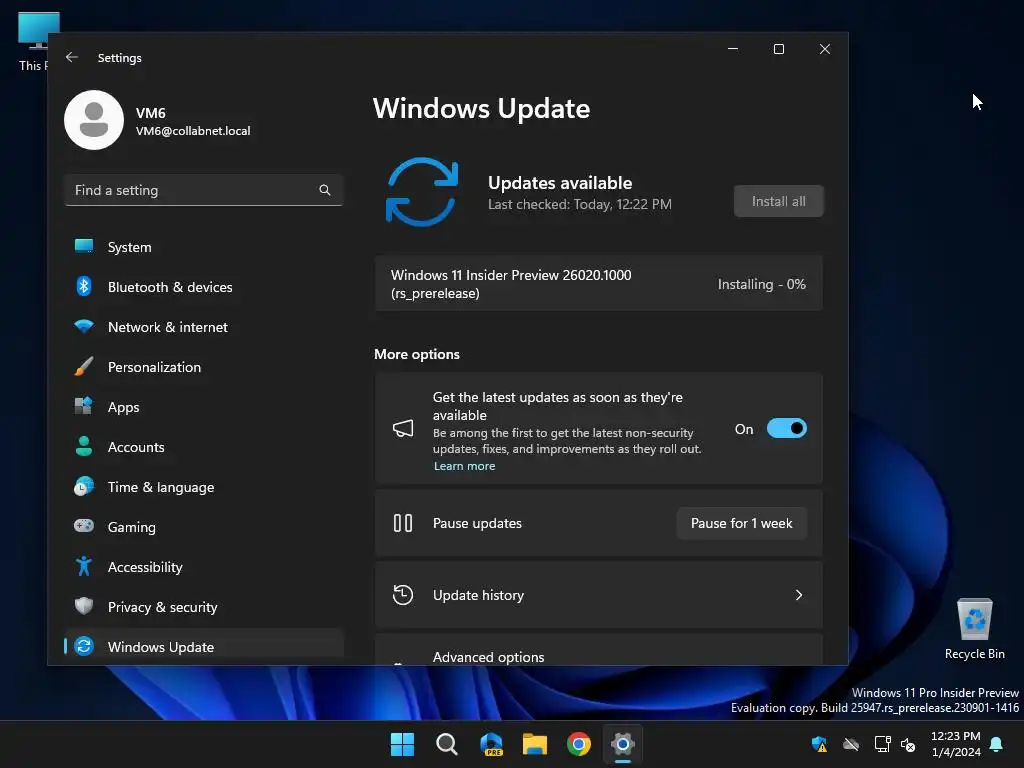Click inside the Find a setting field
This screenshot has height=768, width=1024.
point(204,190)
